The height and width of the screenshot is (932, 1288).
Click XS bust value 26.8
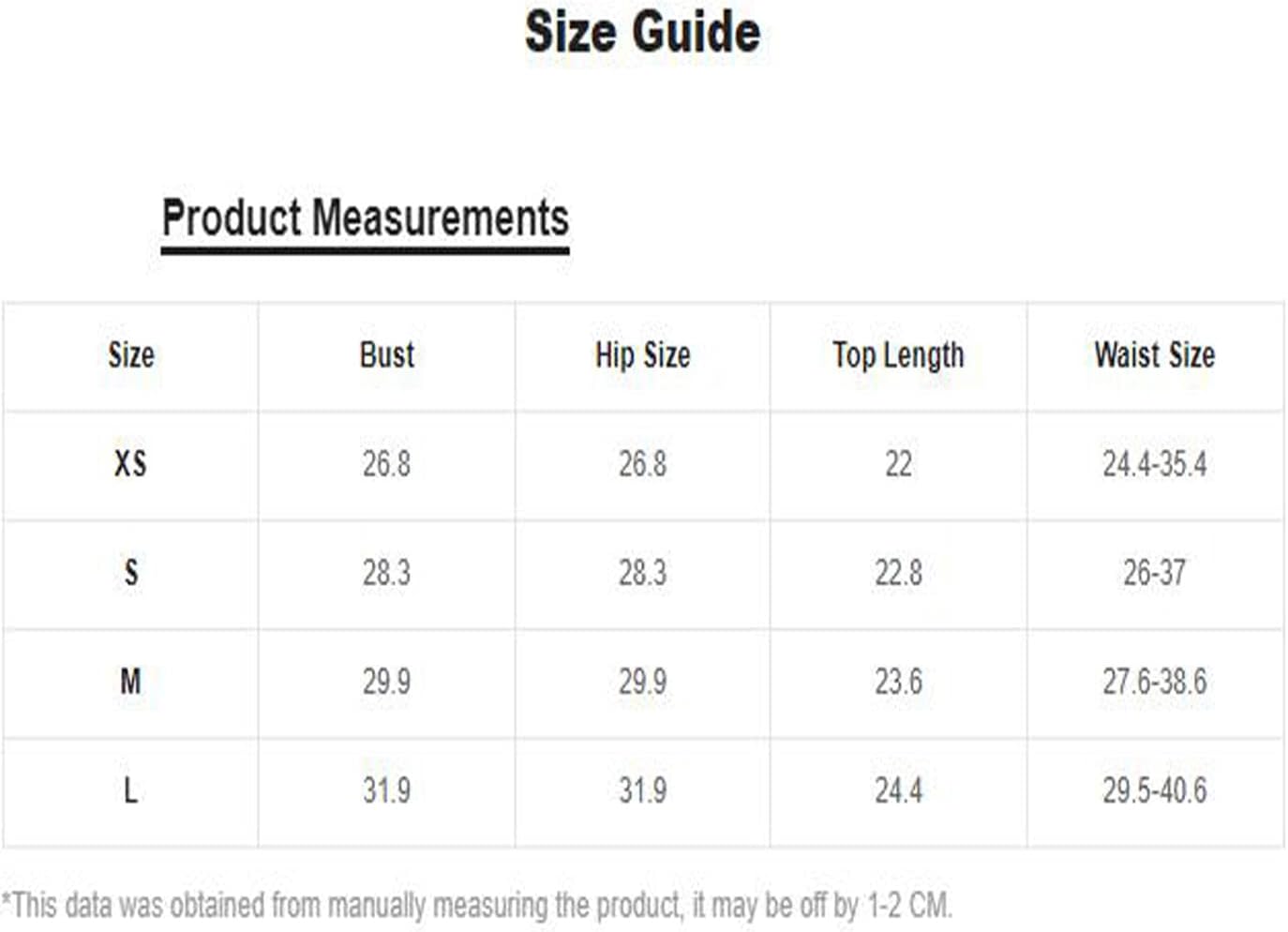(386, 463)
